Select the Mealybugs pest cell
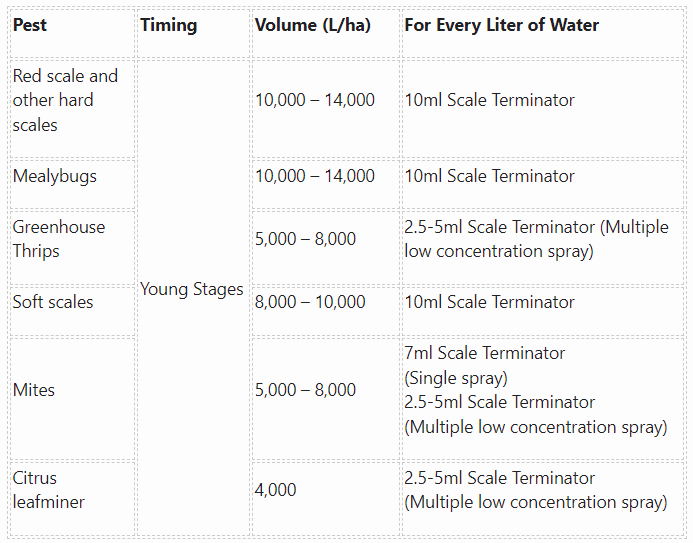This screenshot has height=543, width=693. click(x=72, y=184)
